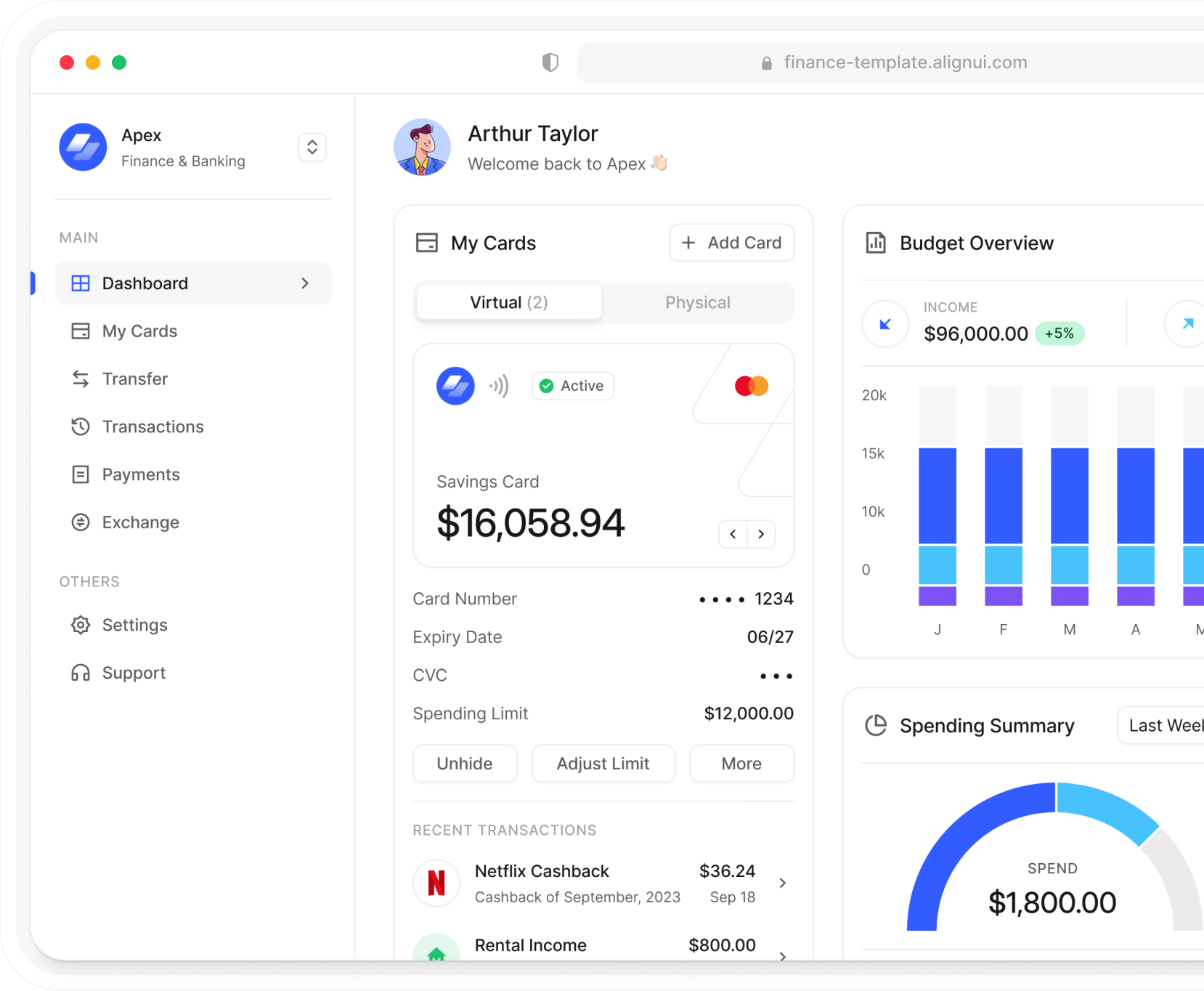Show the next card using right arrow
Image resolution: width=1204 pixels, height=991 pixels.
point(761,534)
